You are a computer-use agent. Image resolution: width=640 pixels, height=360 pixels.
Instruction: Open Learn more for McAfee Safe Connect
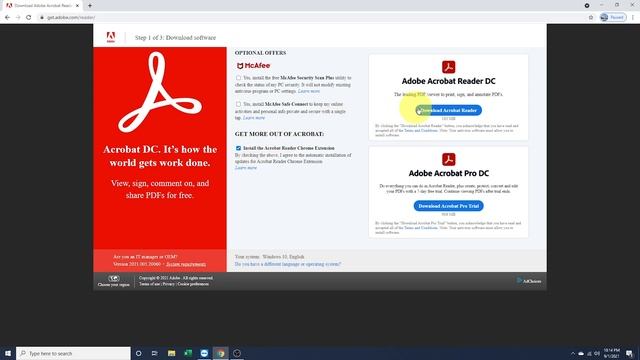coord(254,118)
